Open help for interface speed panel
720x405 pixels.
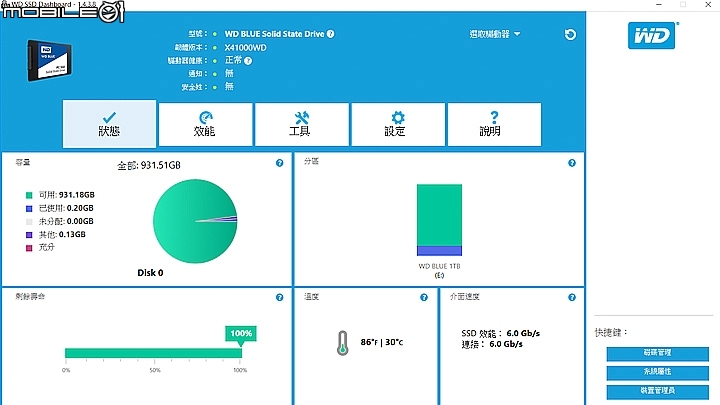point(572,298)
